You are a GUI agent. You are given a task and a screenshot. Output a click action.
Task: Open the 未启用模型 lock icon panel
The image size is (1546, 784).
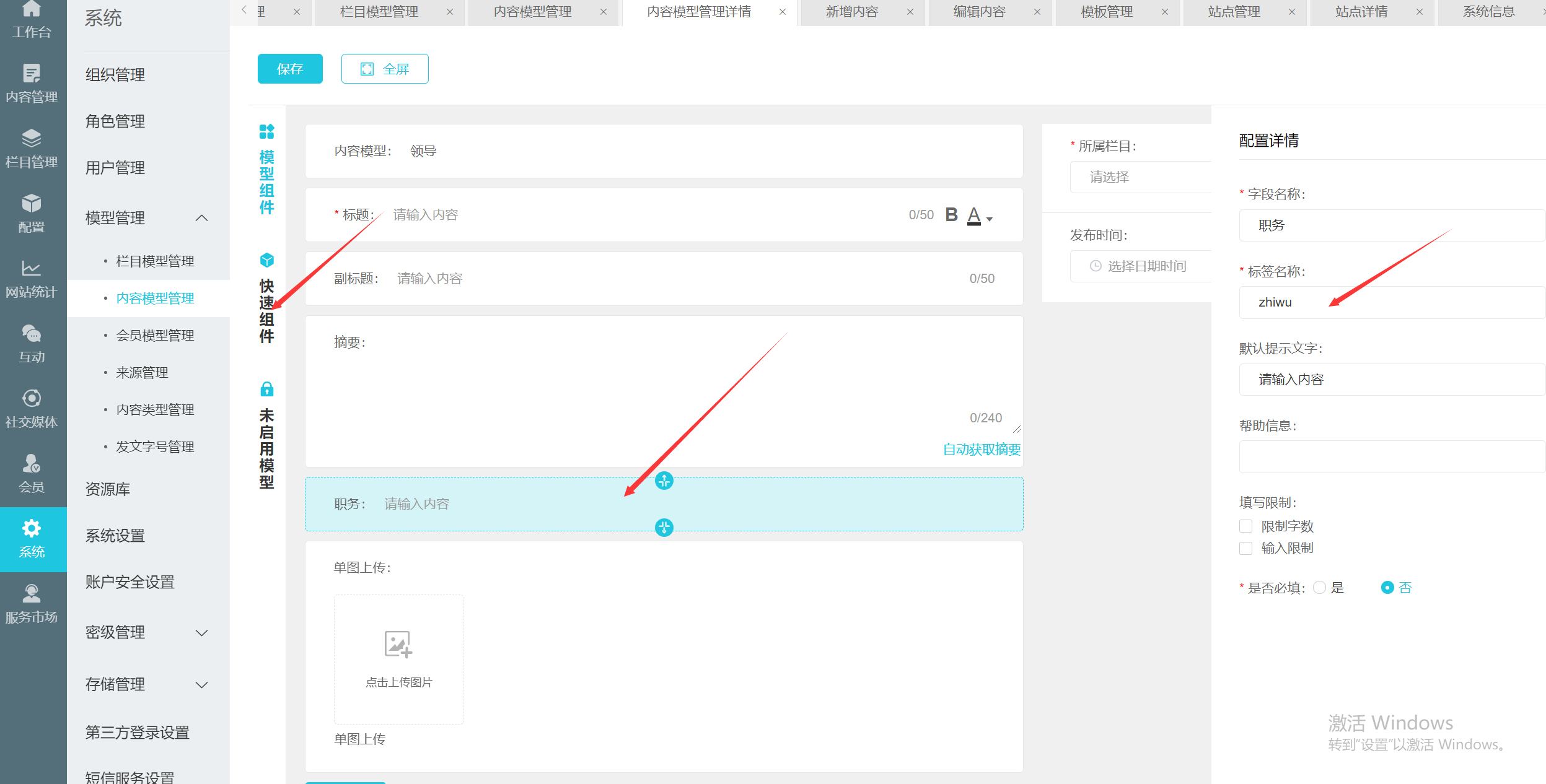(266, 389)
